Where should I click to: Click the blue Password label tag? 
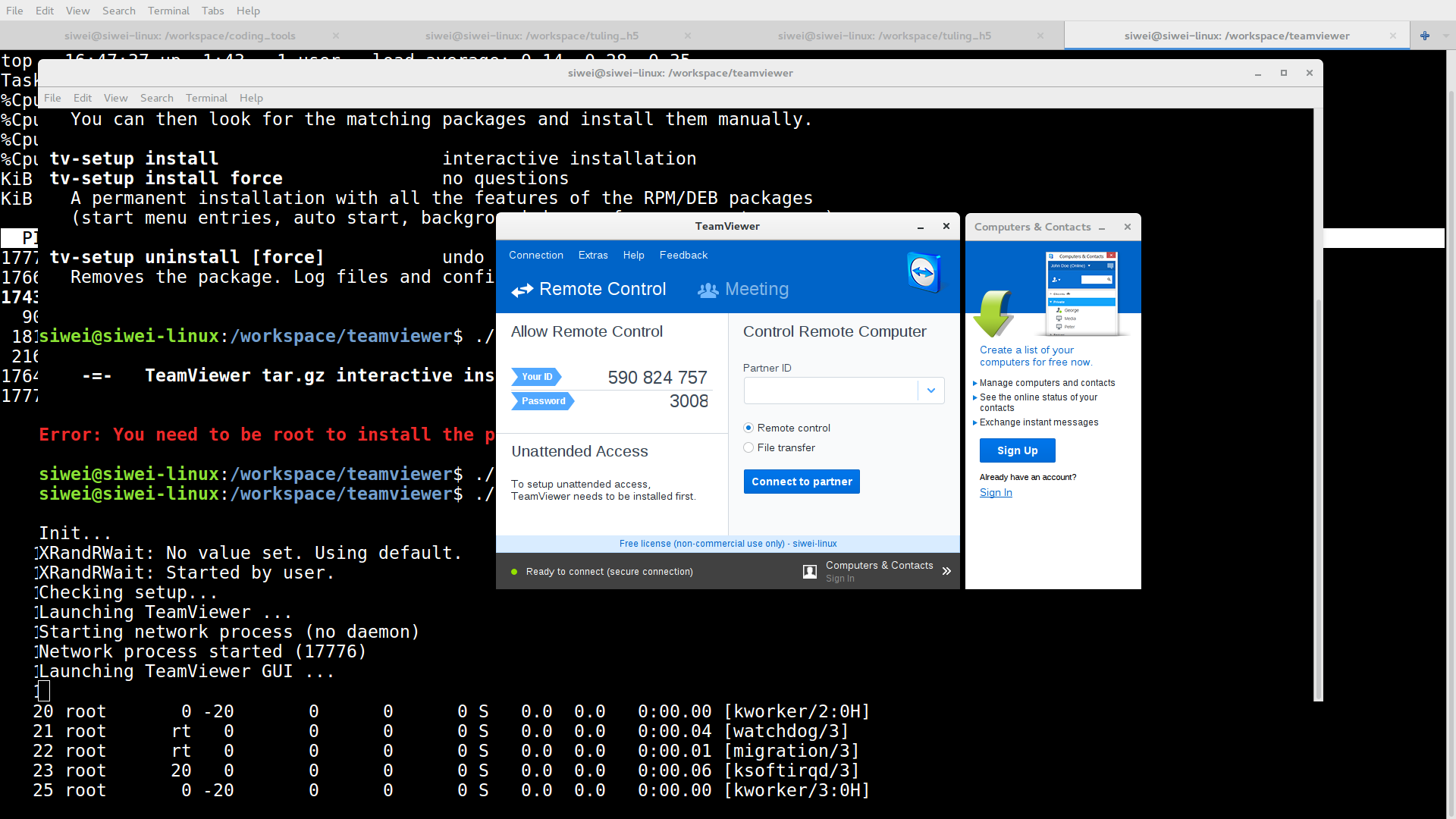coord(542,401)
